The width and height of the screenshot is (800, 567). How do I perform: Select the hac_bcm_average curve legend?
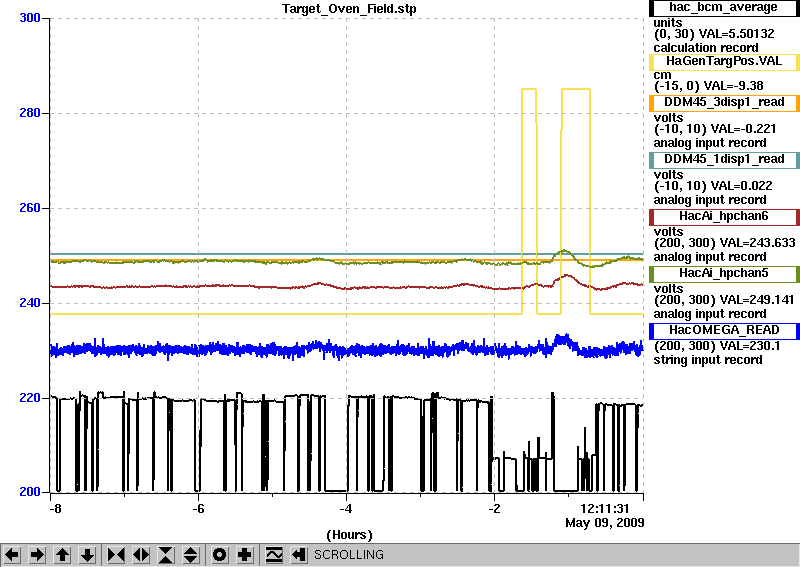point(723,8)
